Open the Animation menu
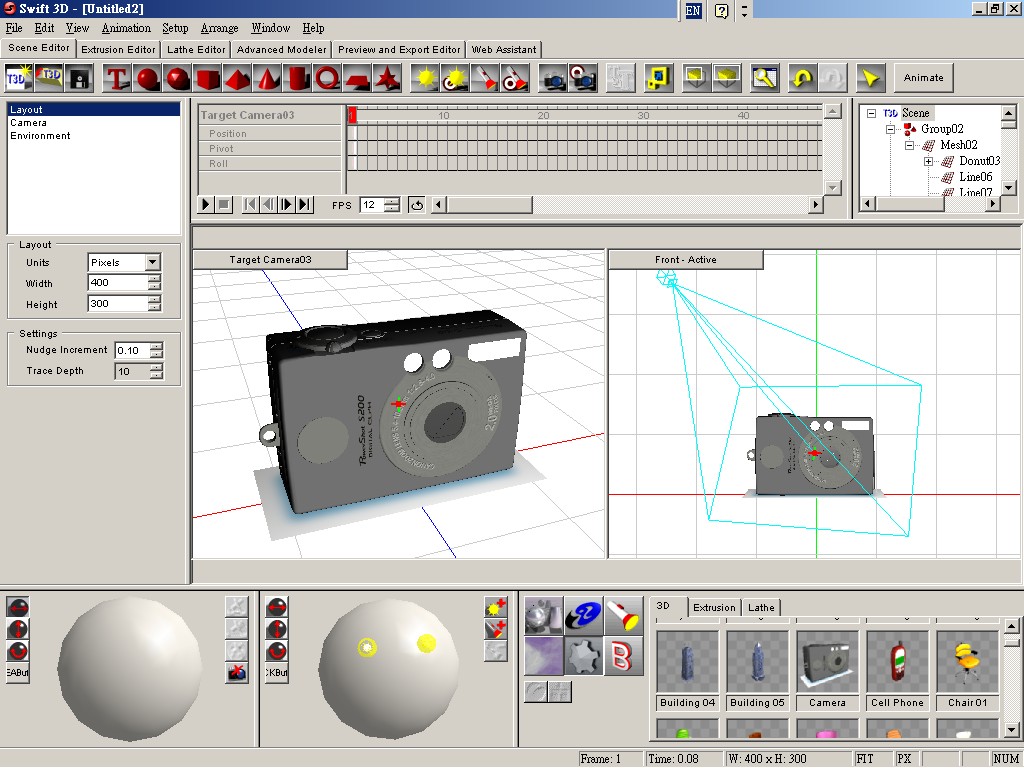 point(126,28)
